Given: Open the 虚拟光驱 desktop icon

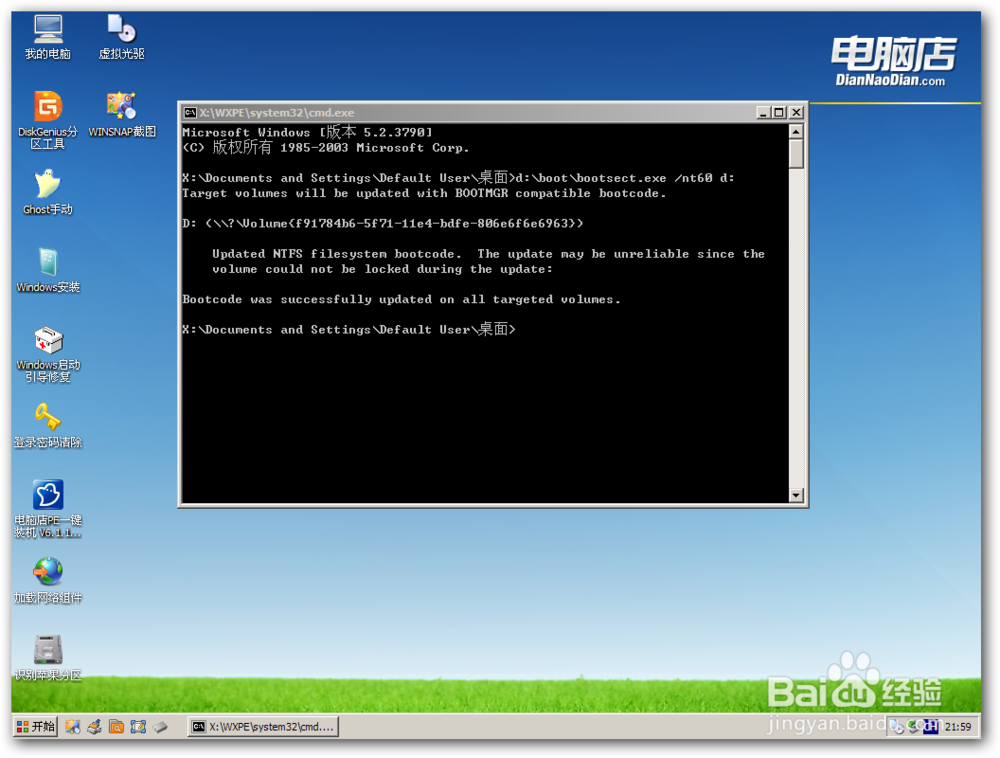Looking at the screenshot, I should tap(121, 37).
